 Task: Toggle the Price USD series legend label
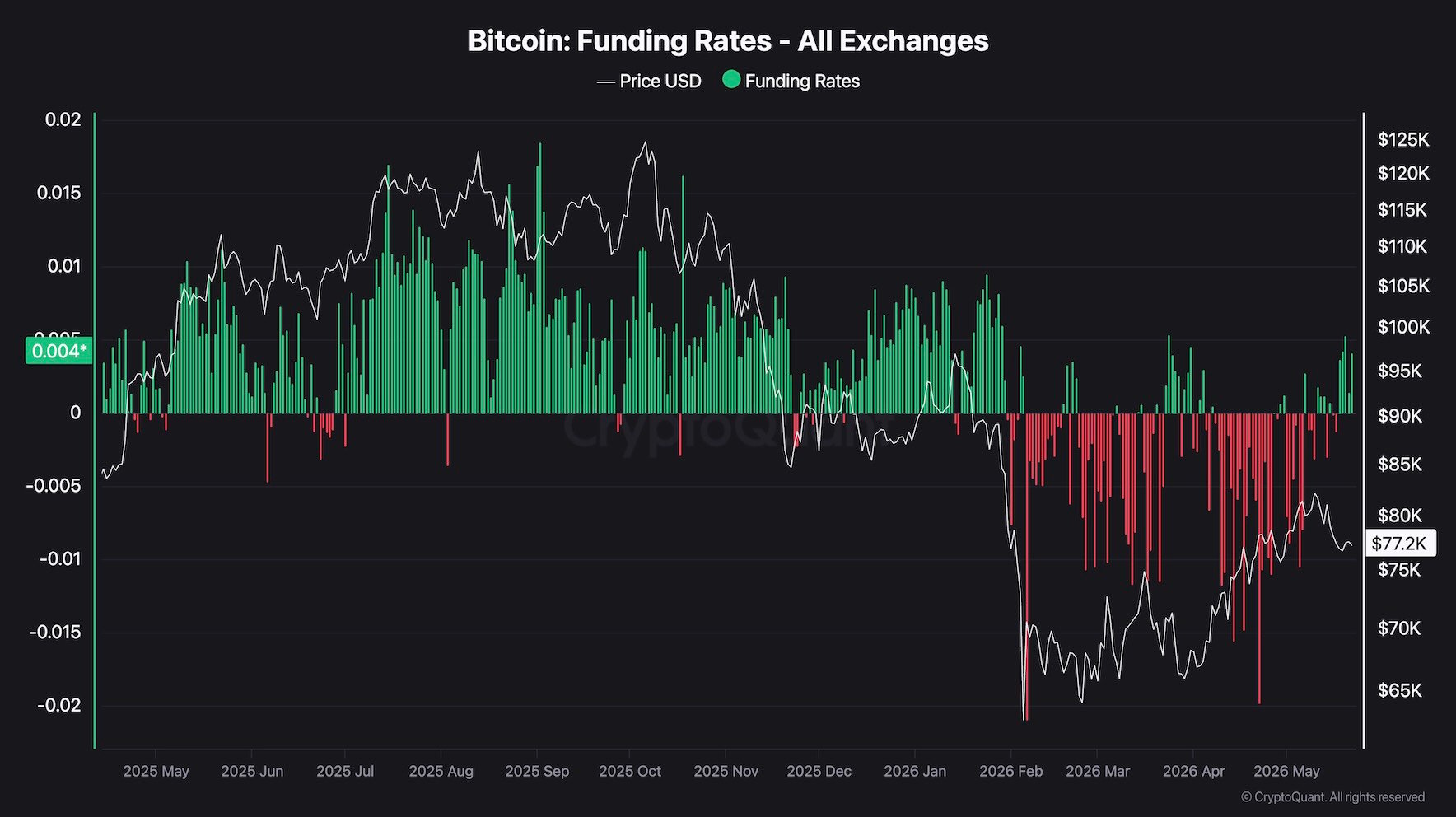pos(660,81)
